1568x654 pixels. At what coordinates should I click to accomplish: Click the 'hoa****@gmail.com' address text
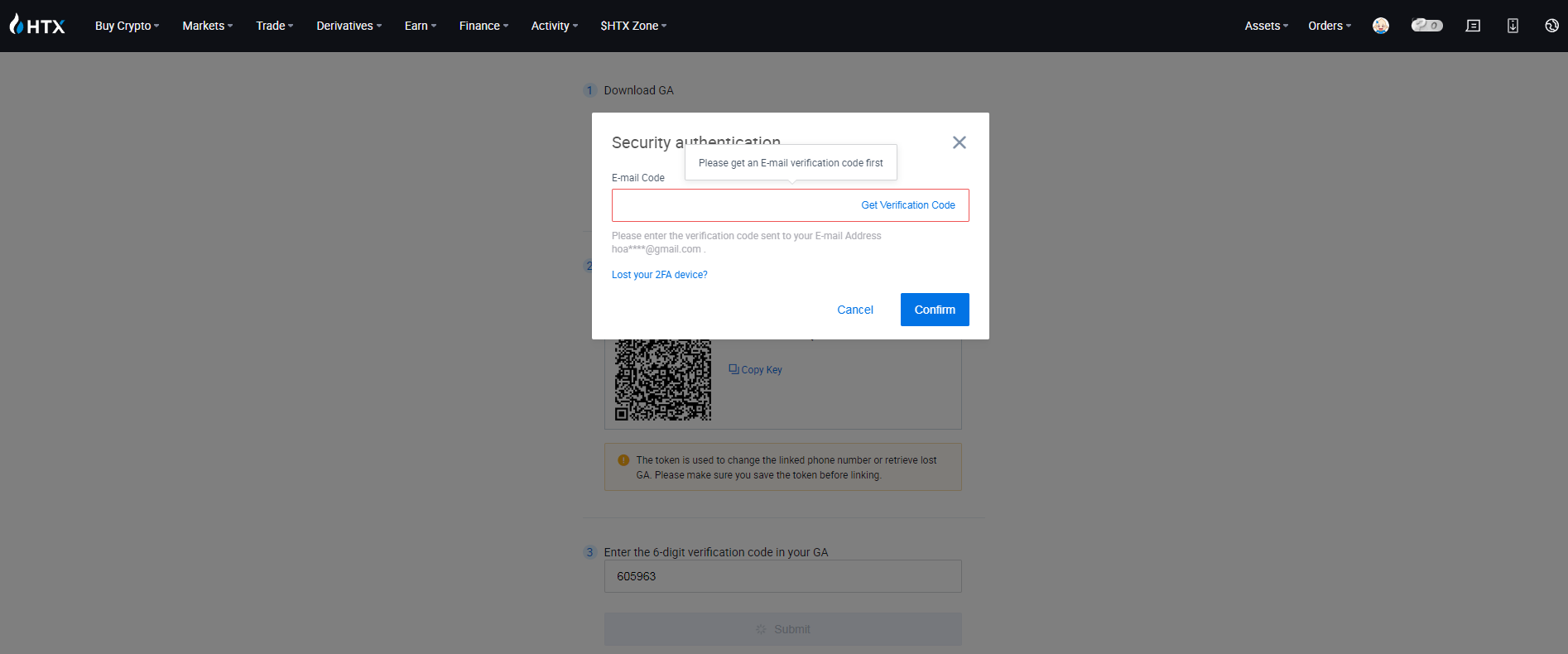tap(657, 249)
